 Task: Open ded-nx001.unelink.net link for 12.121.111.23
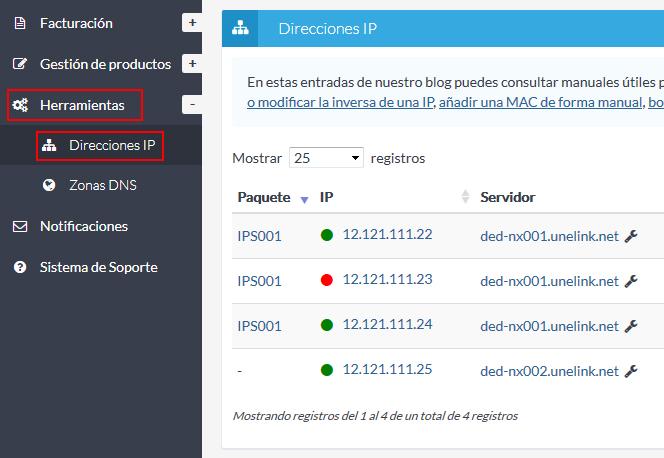549,281
